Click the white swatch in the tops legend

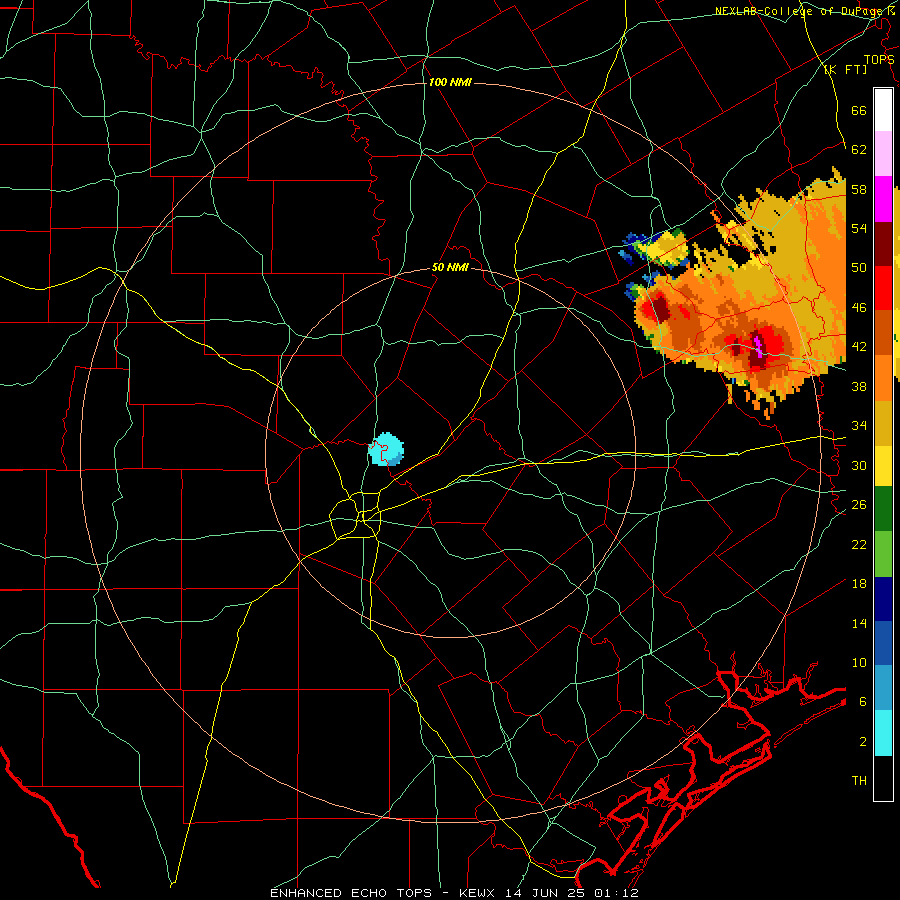[x=883, y=110]
